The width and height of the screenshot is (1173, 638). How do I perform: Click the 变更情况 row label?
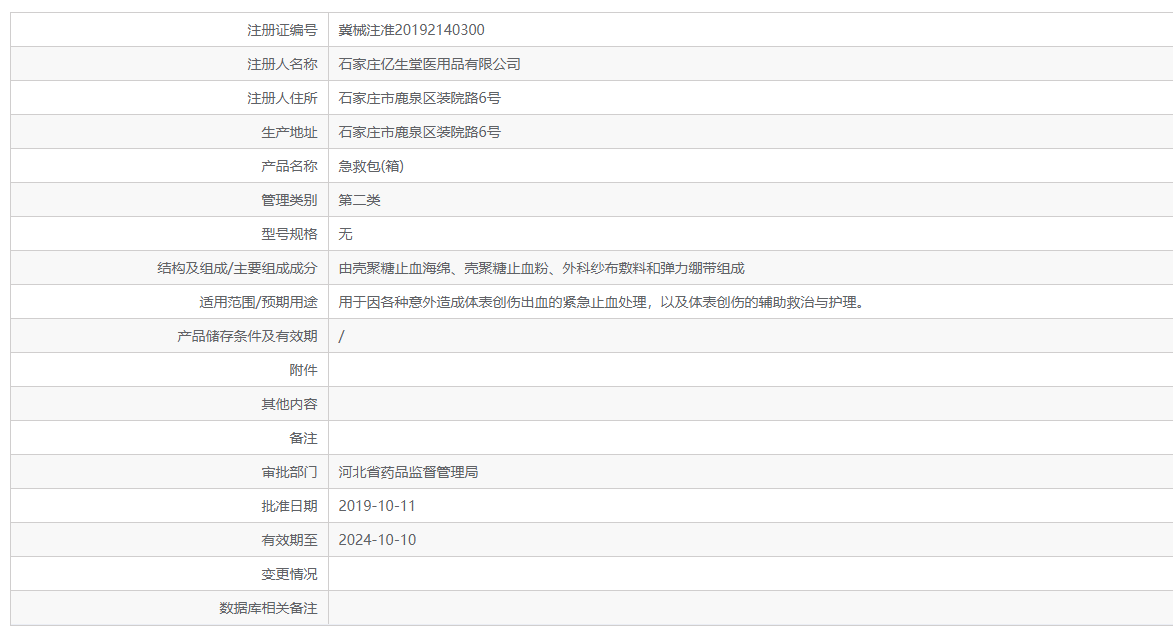289,574
